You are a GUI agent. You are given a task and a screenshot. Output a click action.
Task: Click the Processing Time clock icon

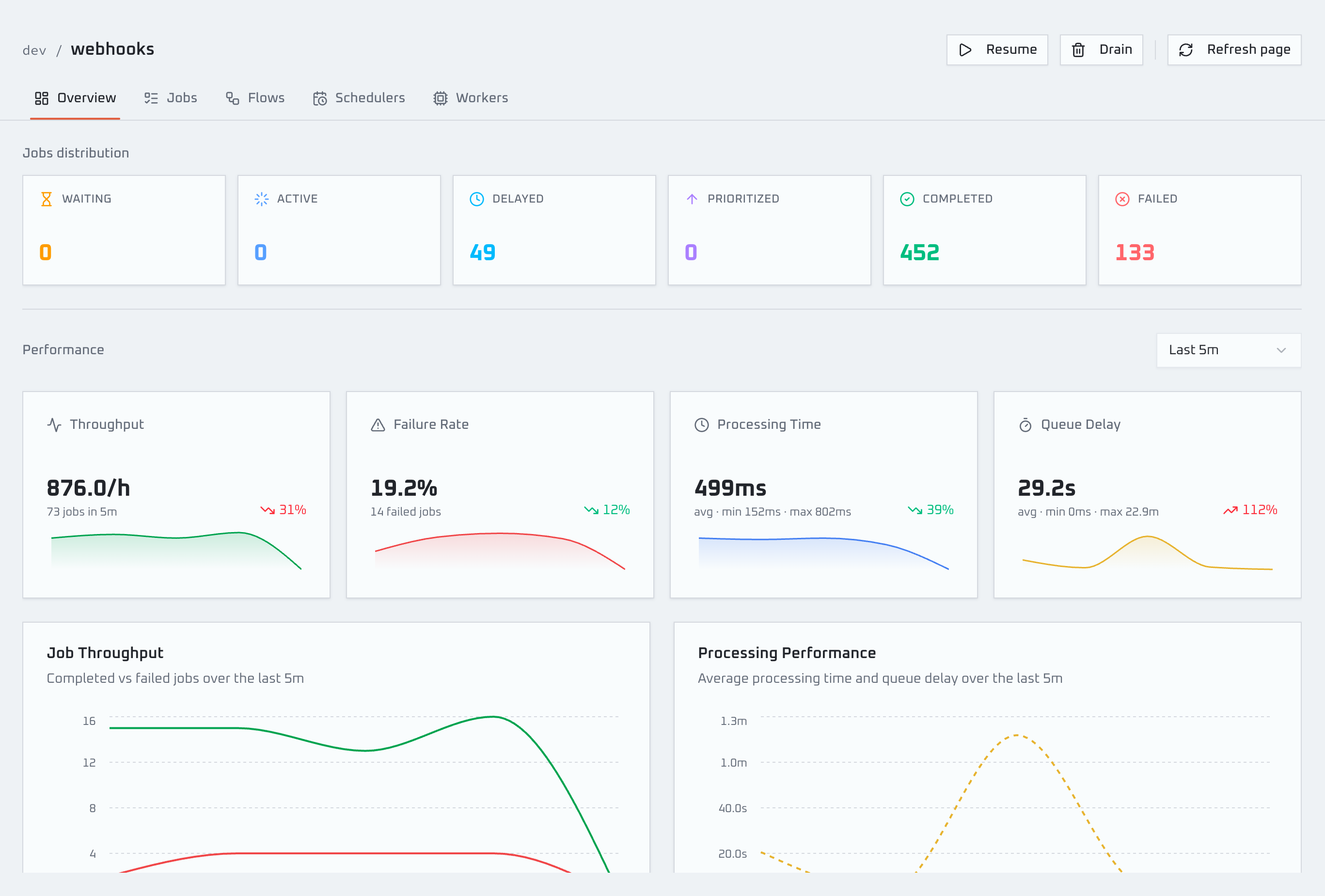[x=701, y=424]
